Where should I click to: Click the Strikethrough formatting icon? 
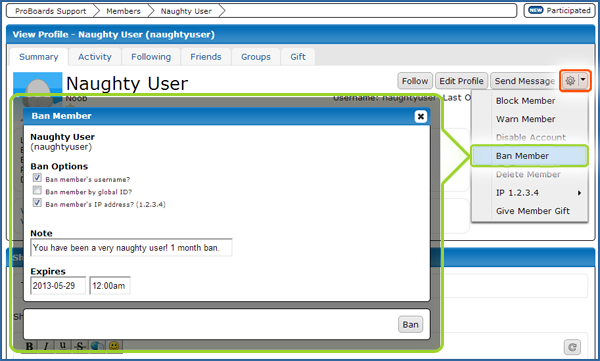point(80,346)
